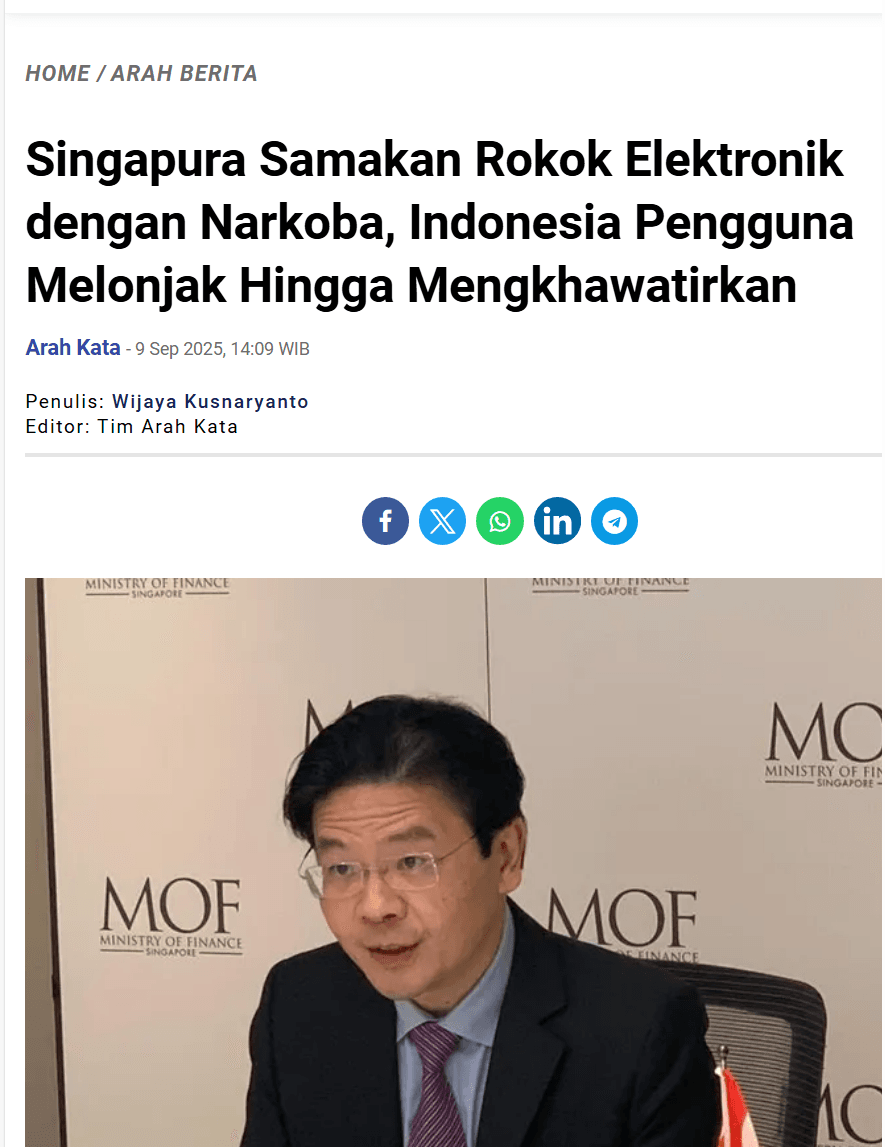Click the 9 Sep 2025 timestamp
Screen dimensions: 885x1147
222,349
